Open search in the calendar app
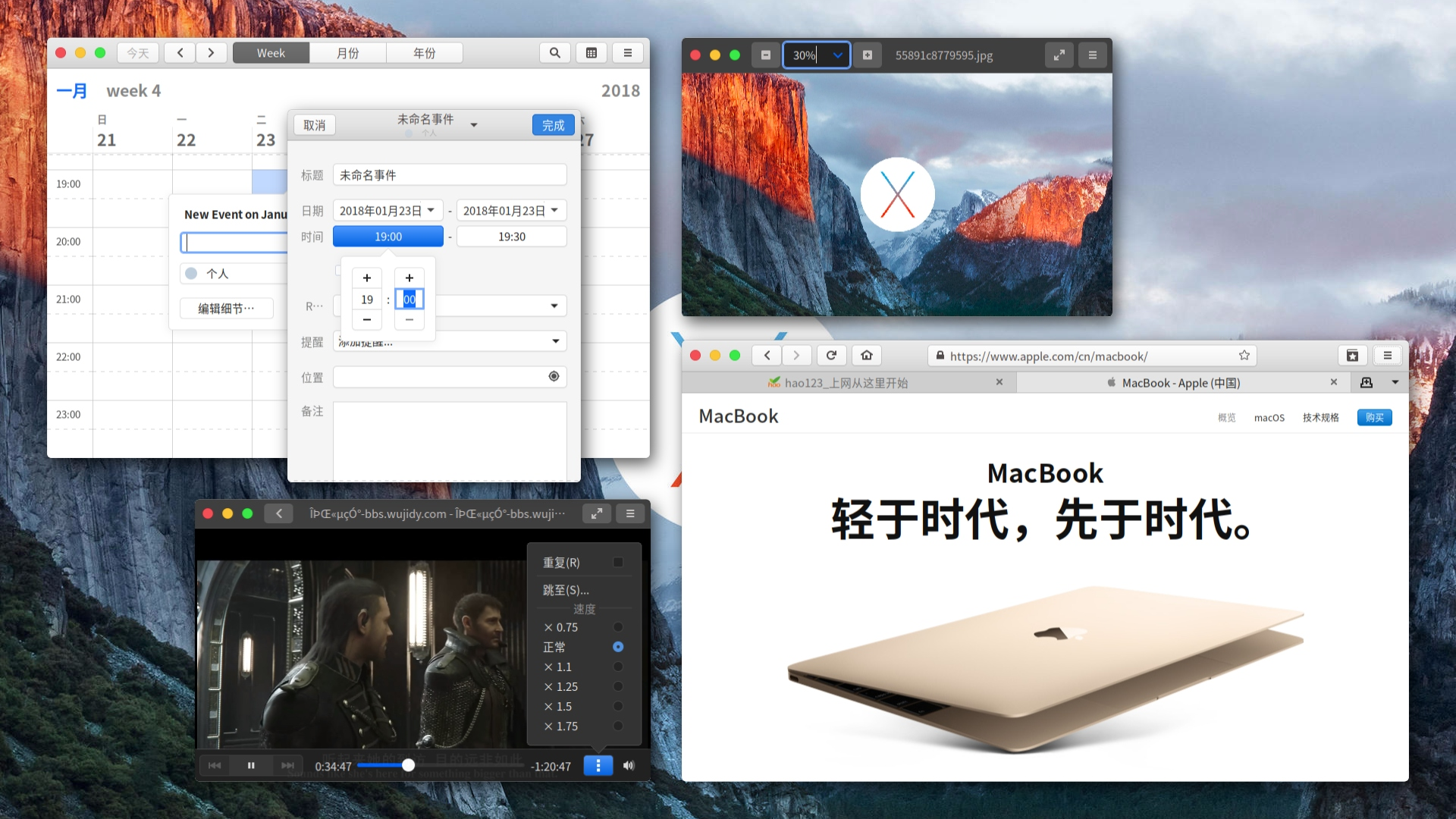Screen dimensions: 1456x819 pyautogui.click(x=554, y=52)
